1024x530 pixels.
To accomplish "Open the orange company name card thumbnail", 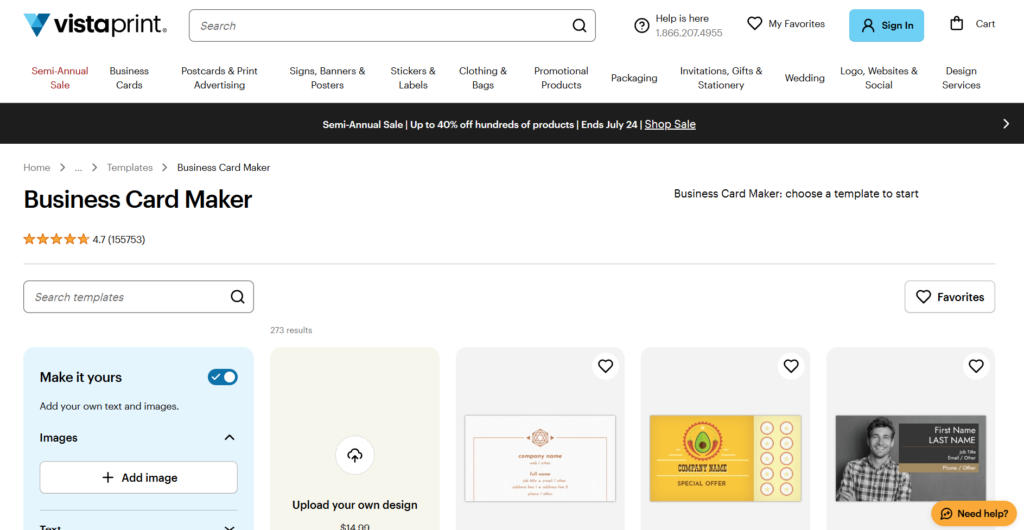I will (x=540, y=458).
